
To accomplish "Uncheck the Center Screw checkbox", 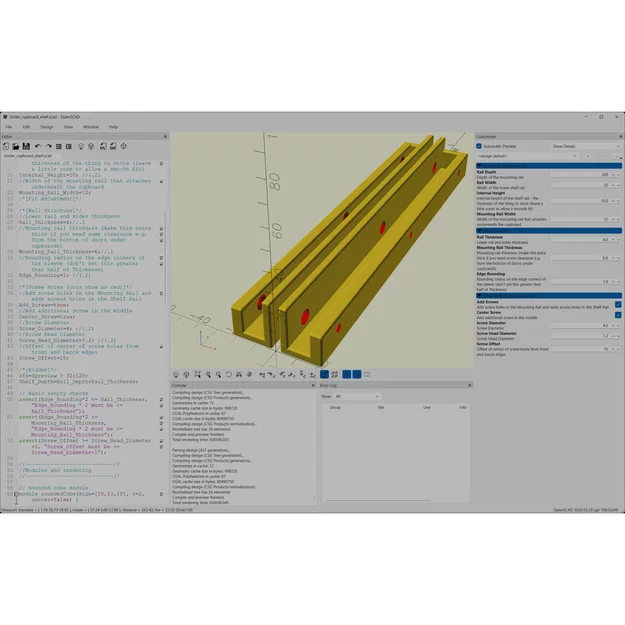I will click(x=618, y=315).
